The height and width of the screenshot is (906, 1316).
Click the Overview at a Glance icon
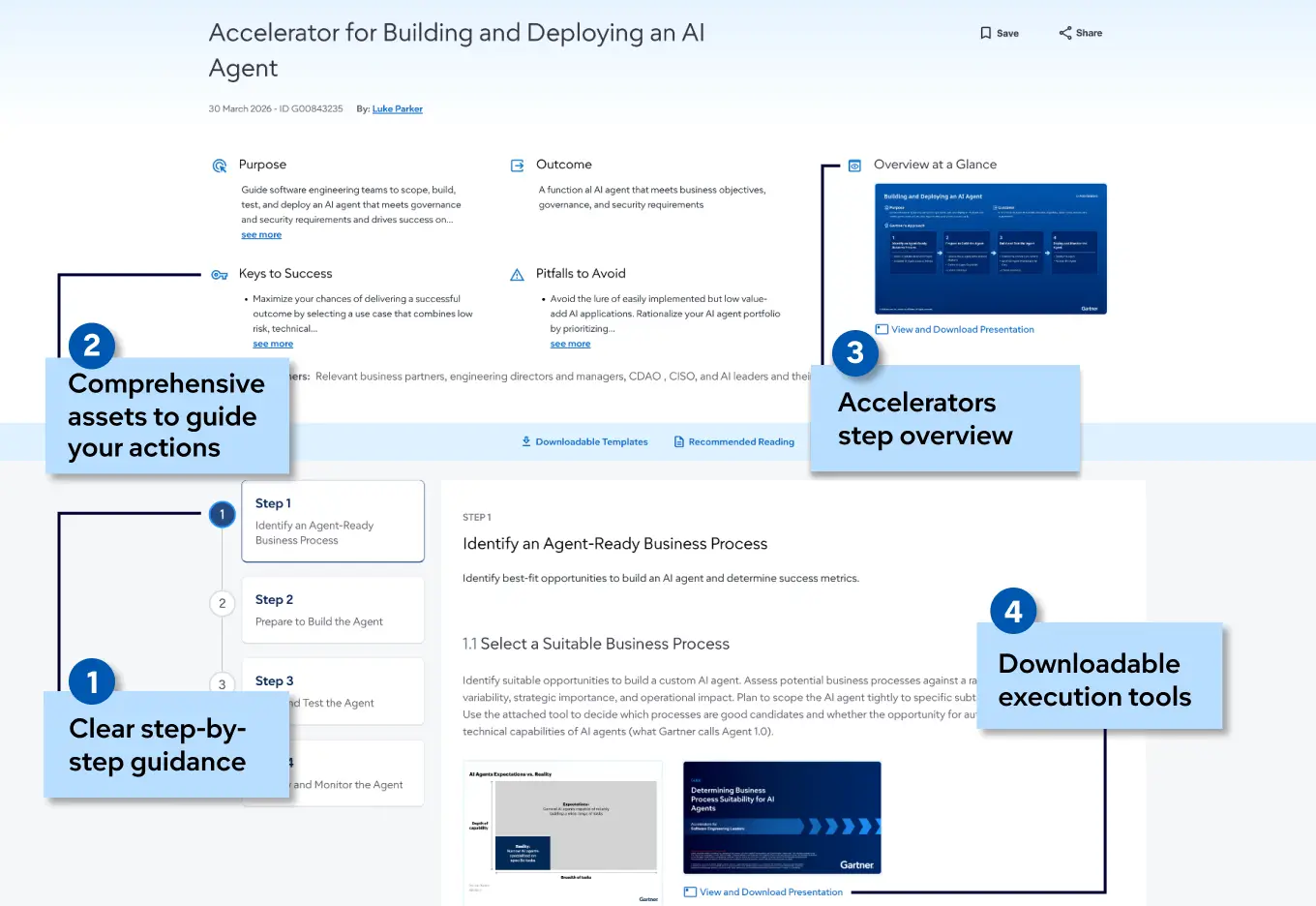click(x=854, y=166)
